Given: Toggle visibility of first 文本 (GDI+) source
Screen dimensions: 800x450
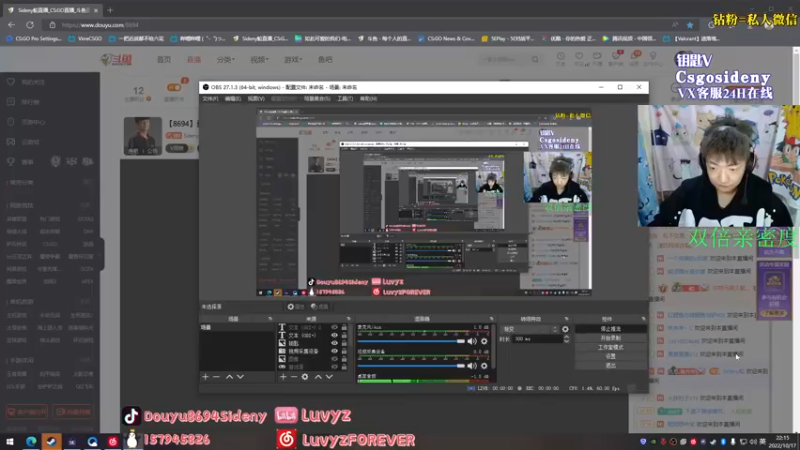Looking at the screenshot, I should click(x=334, y=328).
